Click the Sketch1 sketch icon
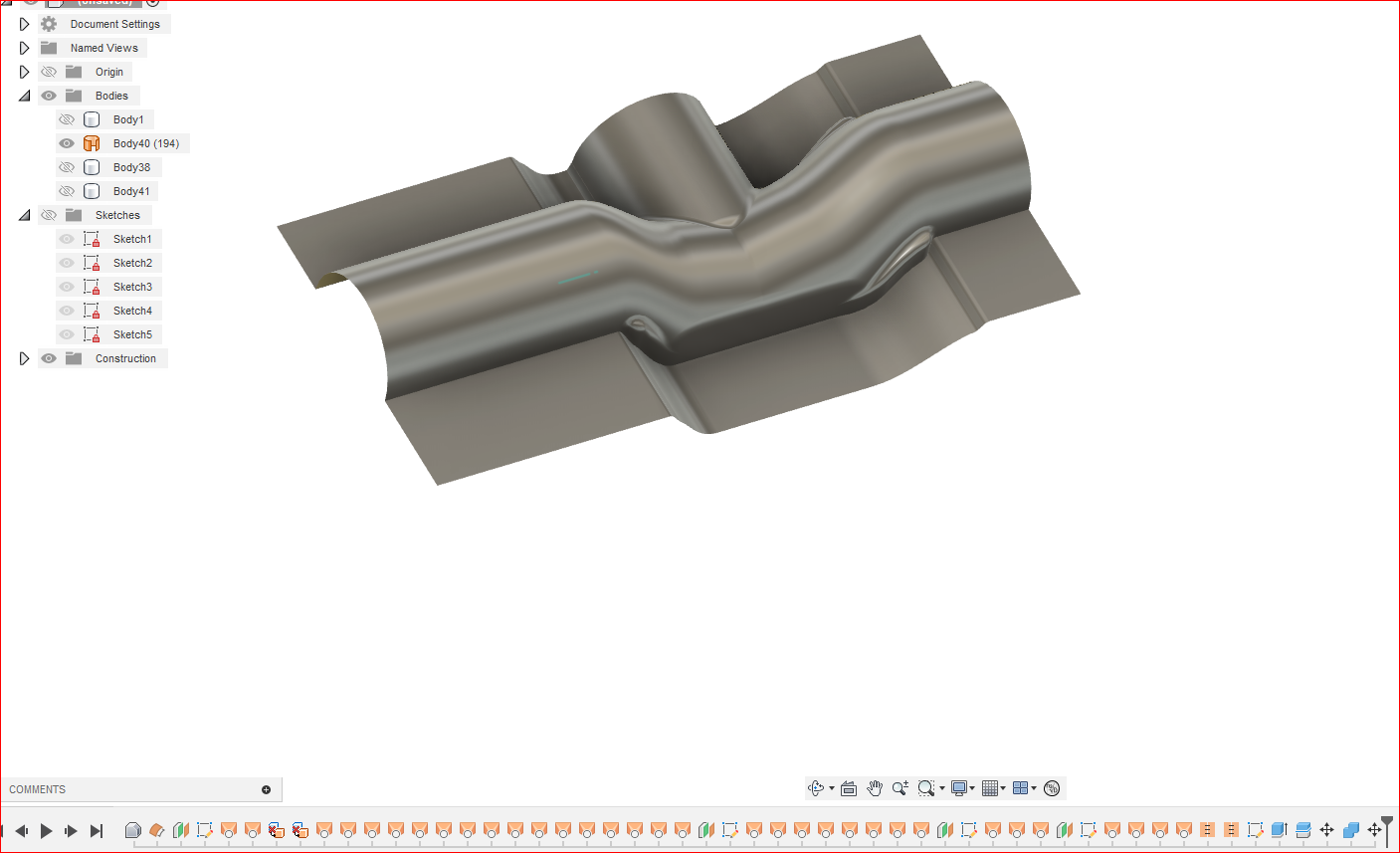Screen dimensions: 1400x853 (92, 239)
